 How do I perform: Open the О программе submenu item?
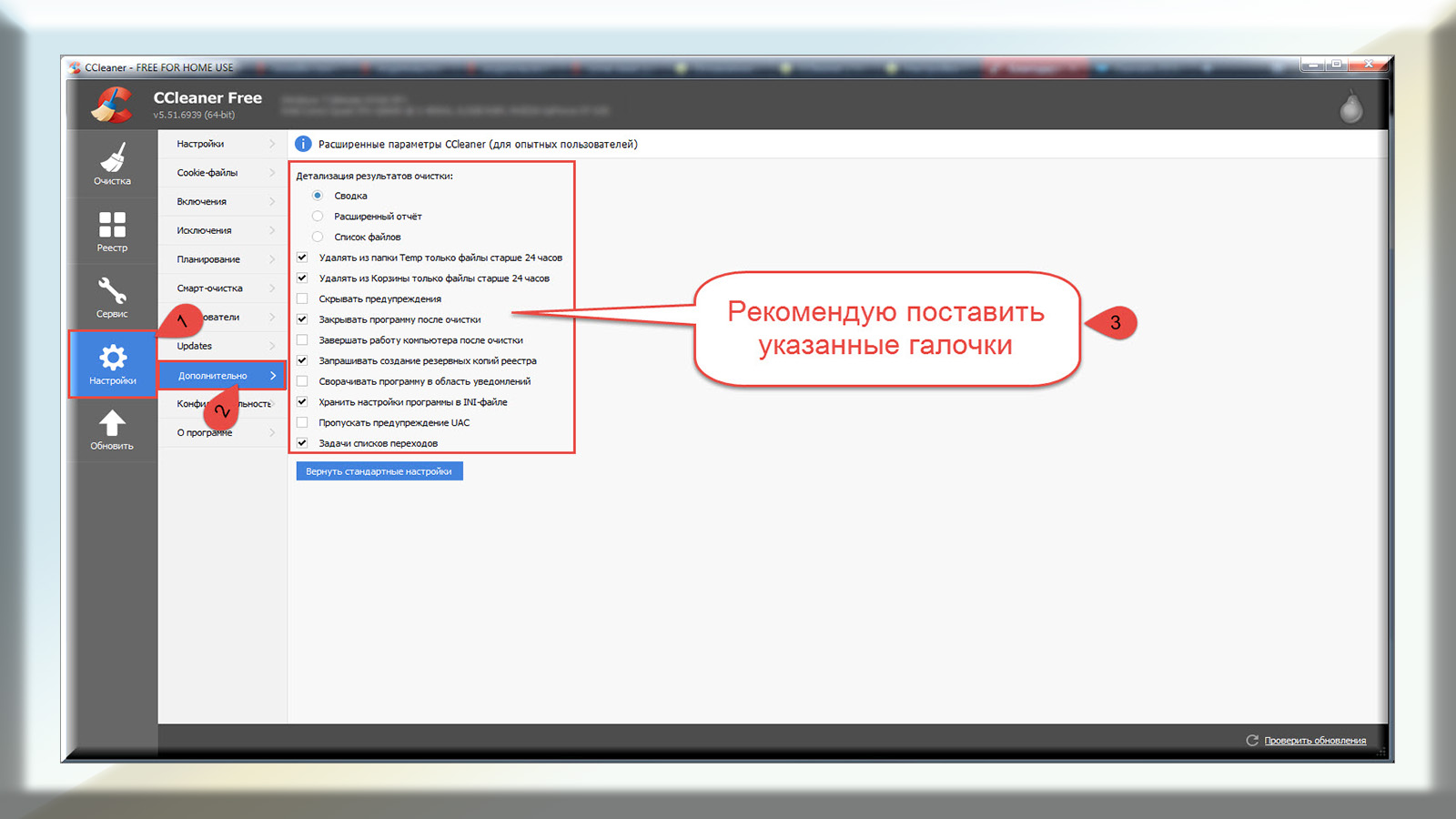[222, 433]
